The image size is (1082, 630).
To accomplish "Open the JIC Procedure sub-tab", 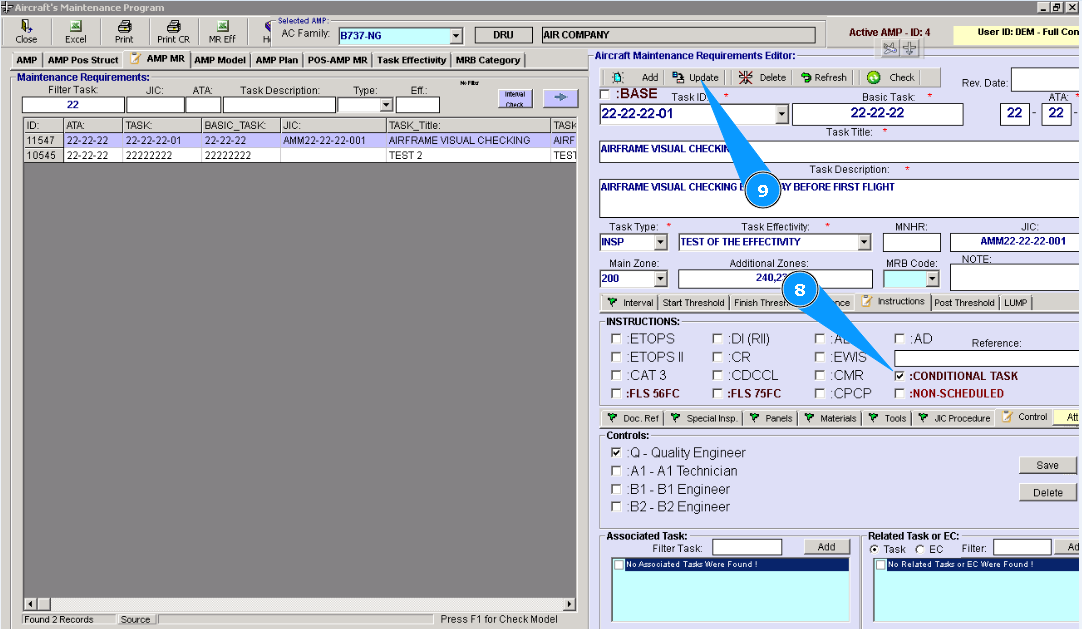I will pos(954,418).
